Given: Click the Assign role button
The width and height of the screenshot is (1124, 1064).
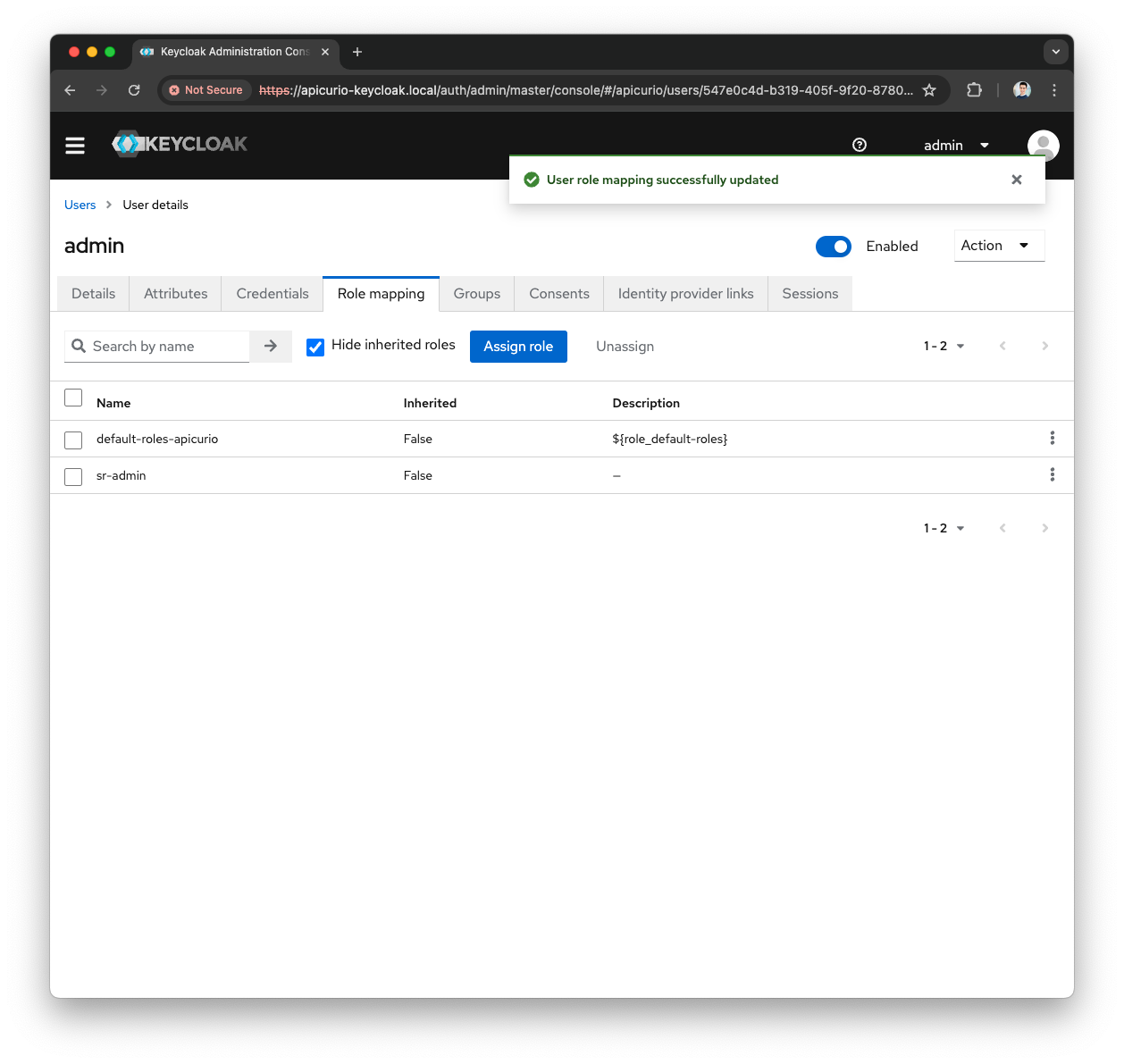Looking at the screenshot, I should [518, 346].
